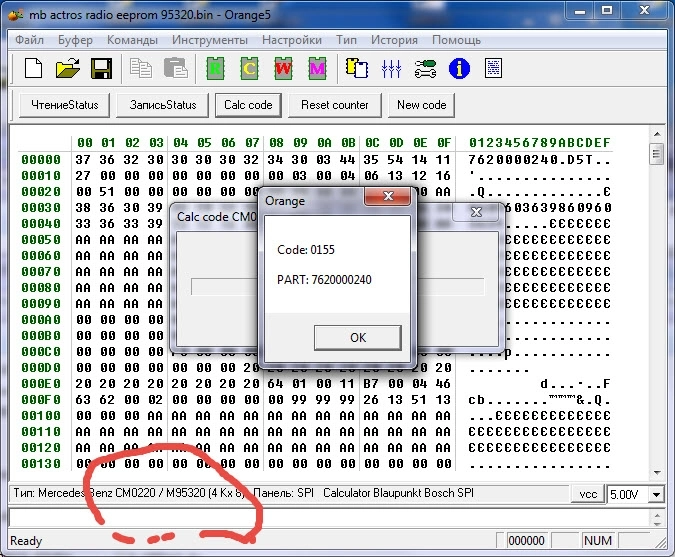Open the Настройки menu
675x557 pixels.
[292, 40]
